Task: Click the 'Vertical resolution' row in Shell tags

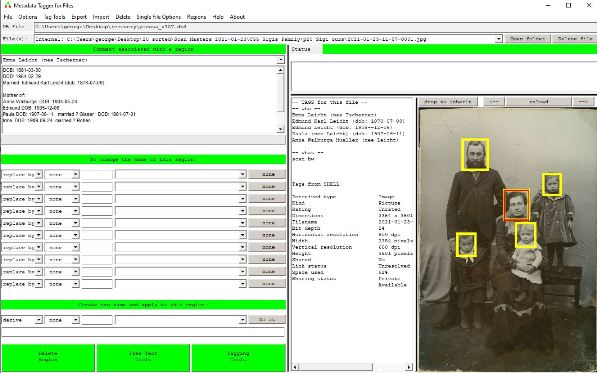Action: tap(346, 247)
